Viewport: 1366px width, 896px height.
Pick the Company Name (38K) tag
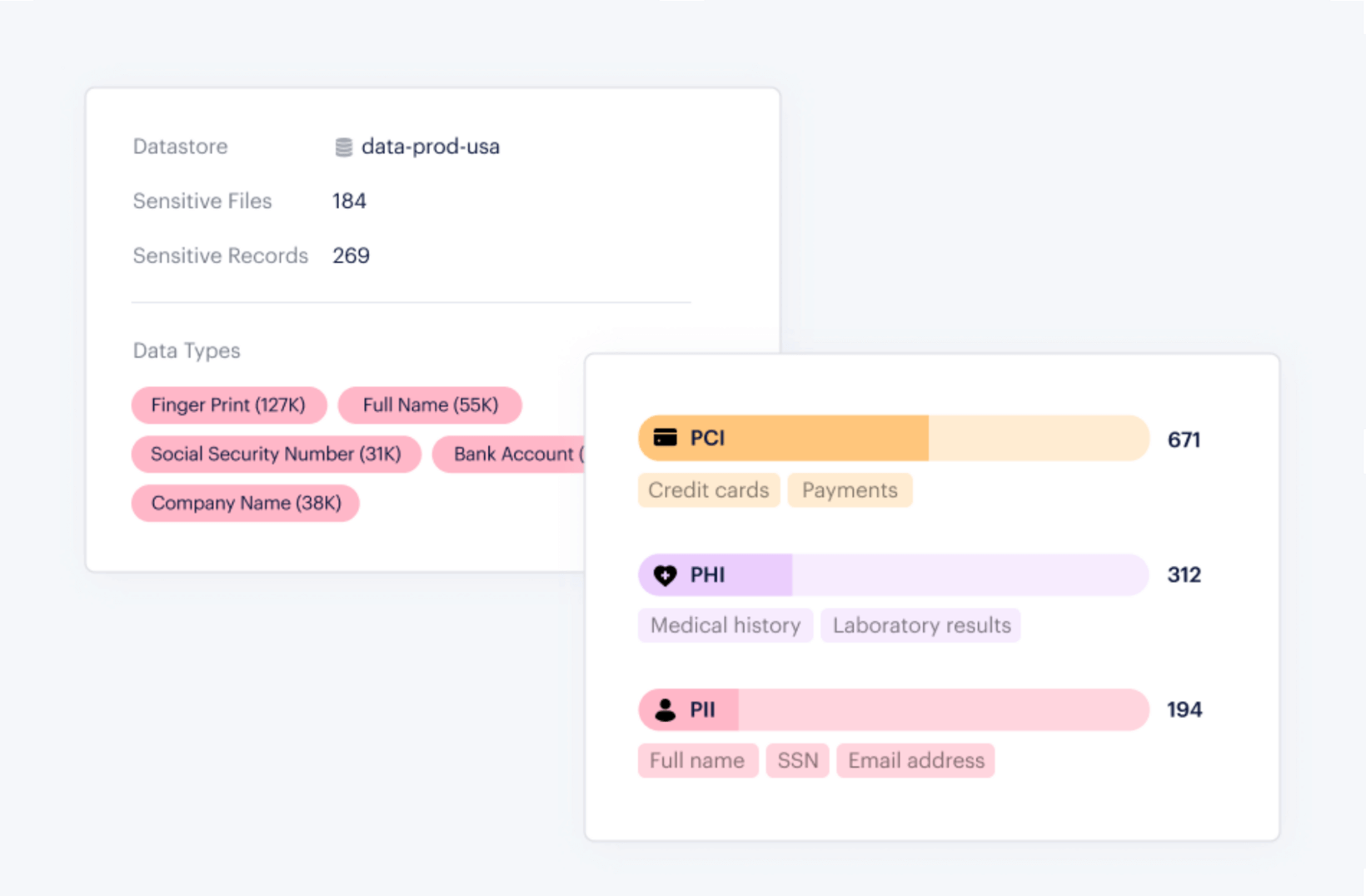pyautogui.click(x=246, y=504)
